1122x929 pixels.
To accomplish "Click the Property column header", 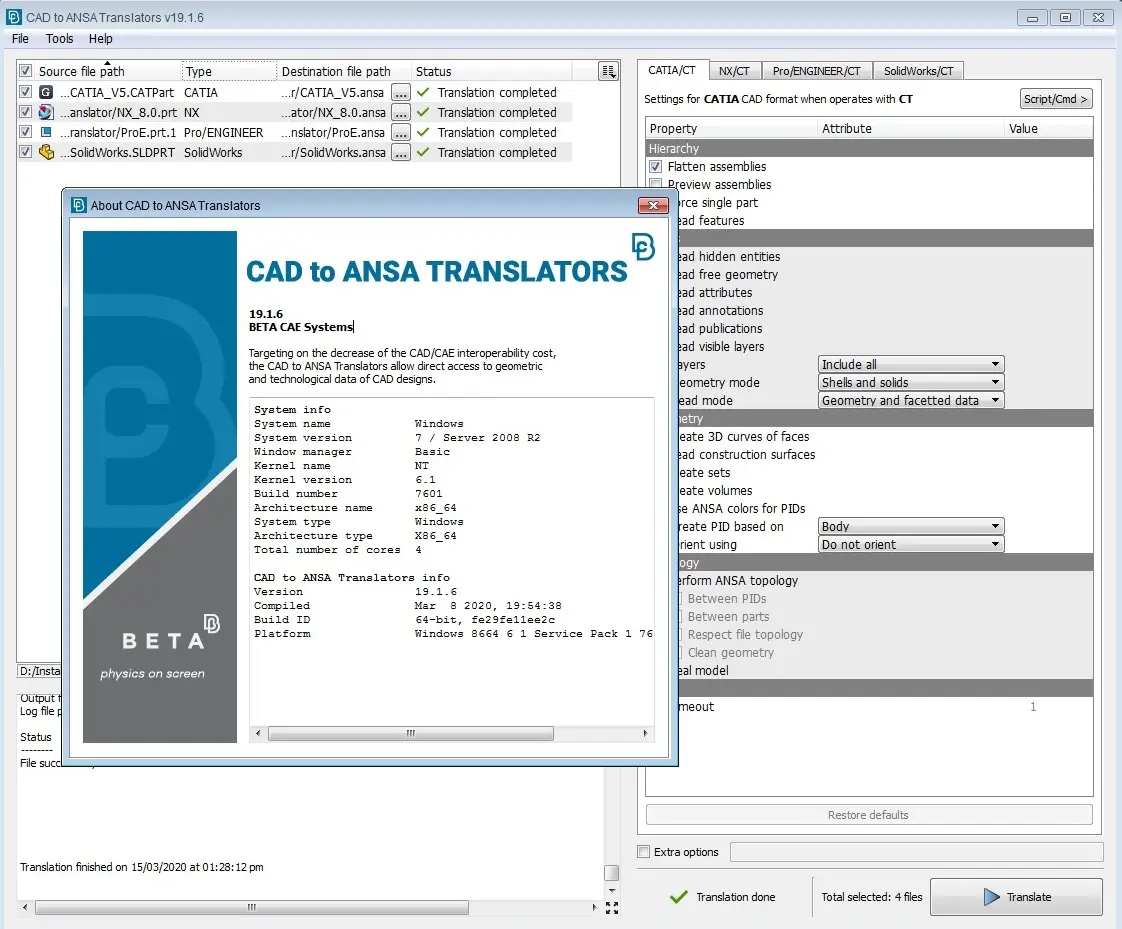I will pyautogui.click(x=731, y=129).
